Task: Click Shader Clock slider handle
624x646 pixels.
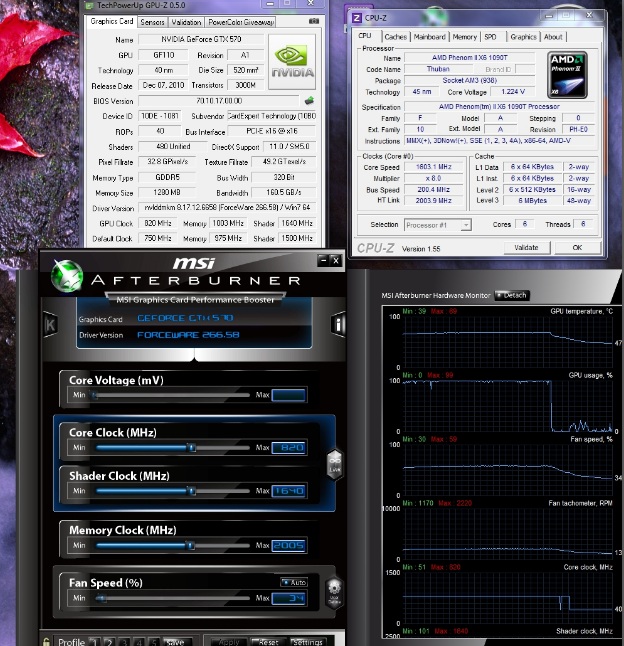Action: [191, 491]
